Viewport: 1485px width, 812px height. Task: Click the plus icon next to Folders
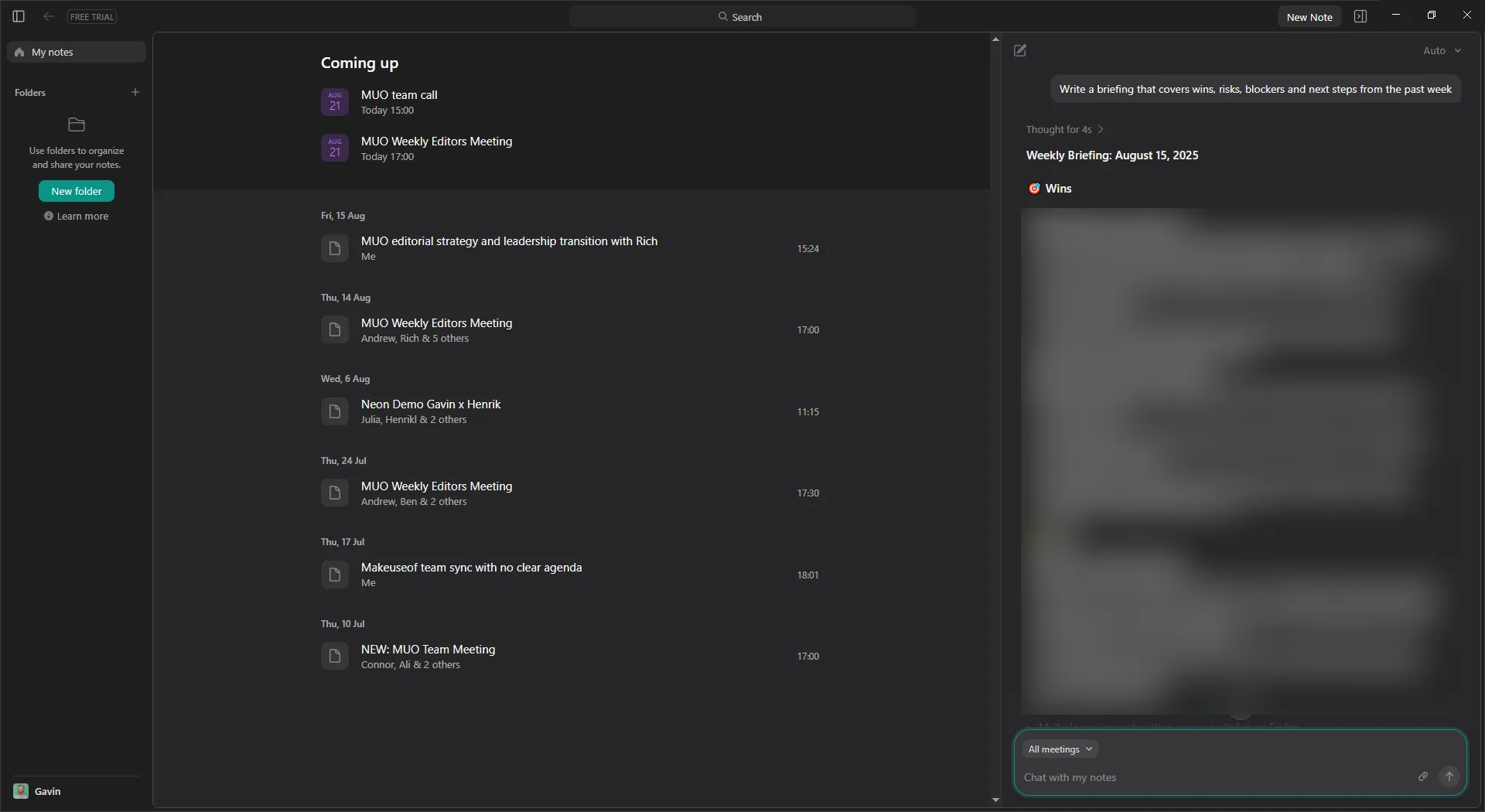tap(135, 92)
